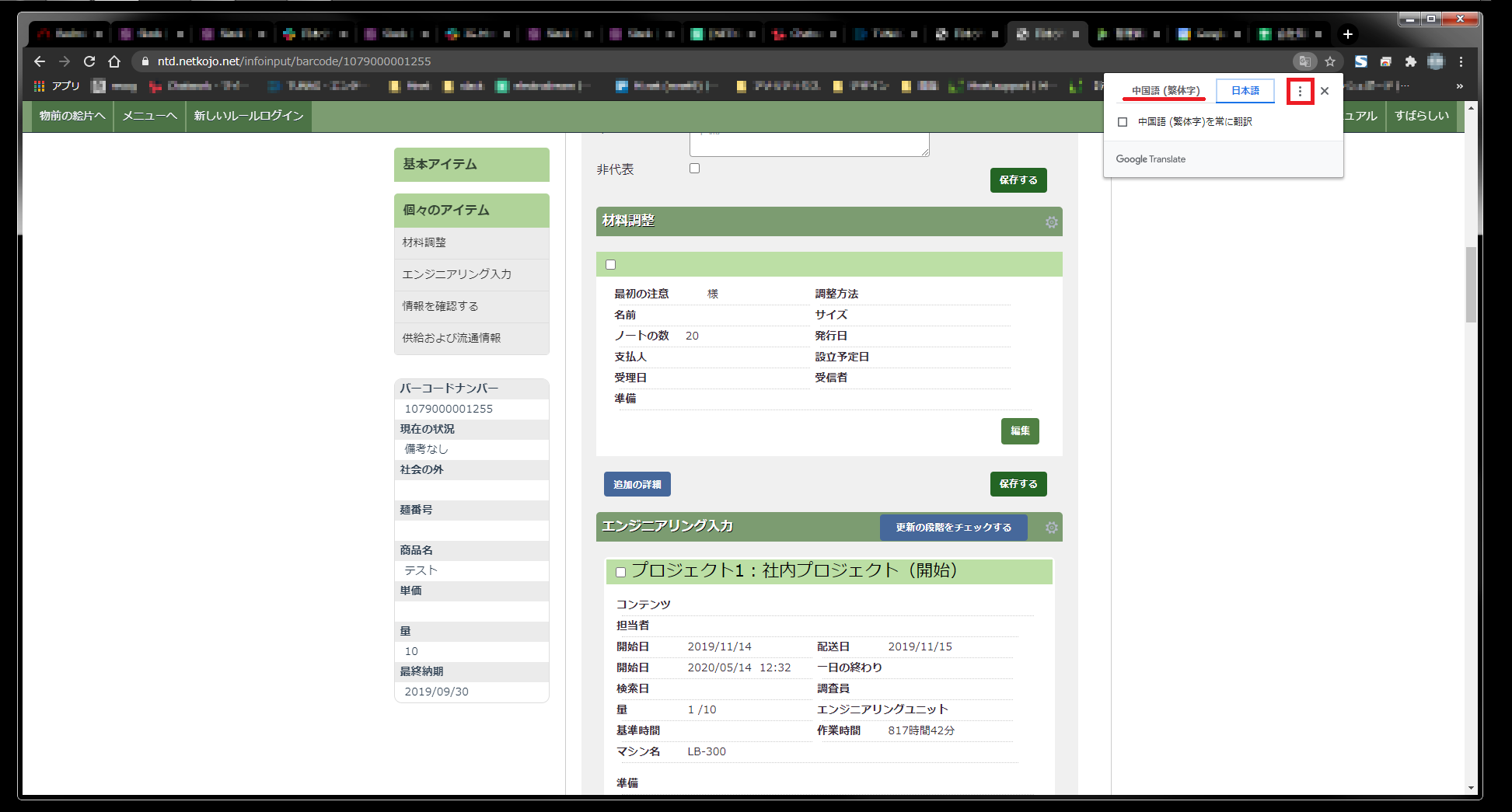The height and width of the screenshot is (812, 1512).
Task: Open メニューへ in green navigation bar
Action: click(149, 116)
